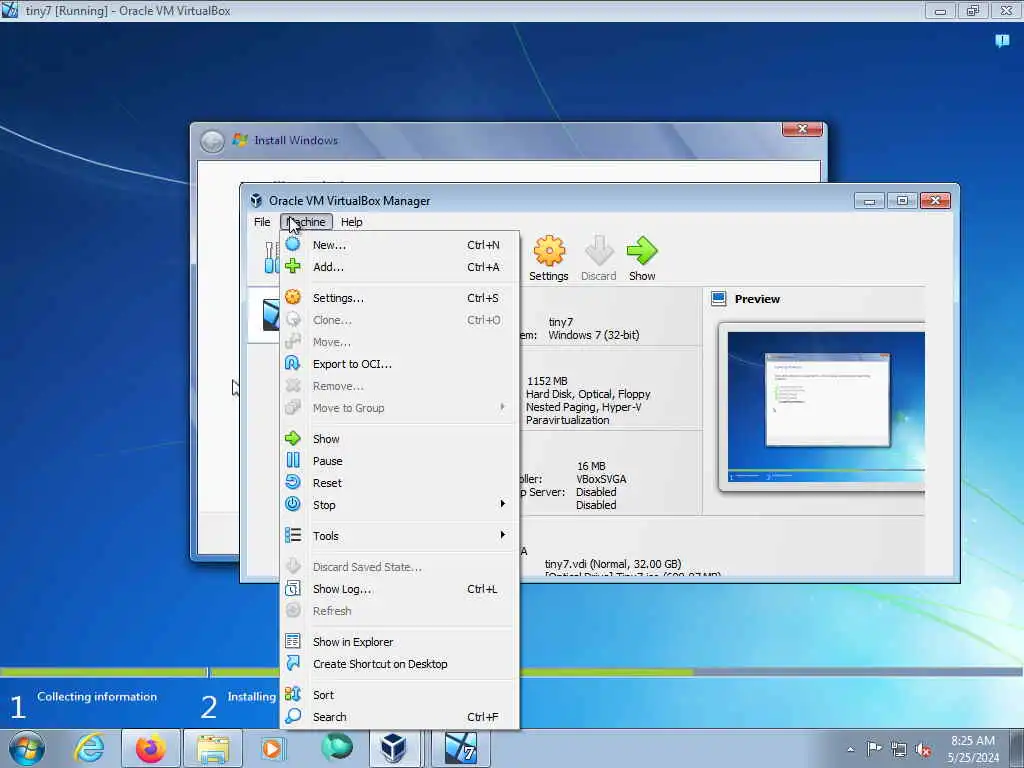Choose New... from Machine menu
Viewport: 1024px width, 768px height.
[x=400, y=245]
